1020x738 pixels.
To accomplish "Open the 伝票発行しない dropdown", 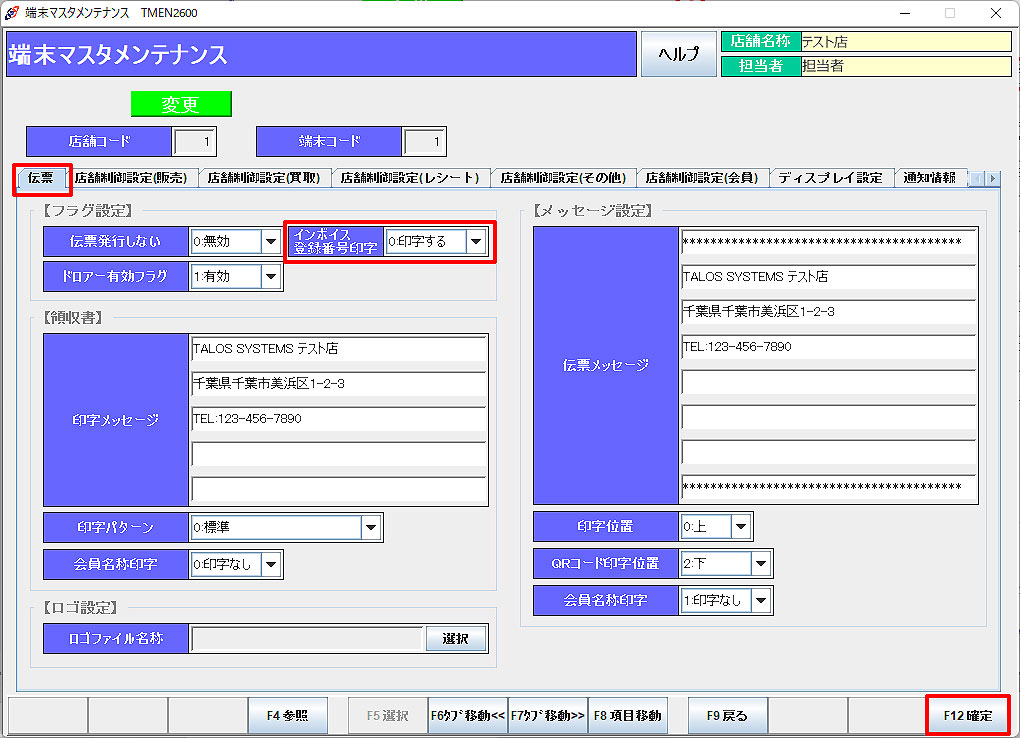I will [x=270, y=241].
